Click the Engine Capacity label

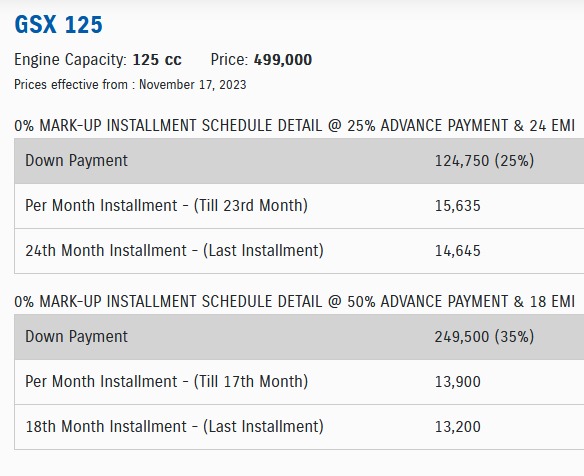(x=71, y=60)
